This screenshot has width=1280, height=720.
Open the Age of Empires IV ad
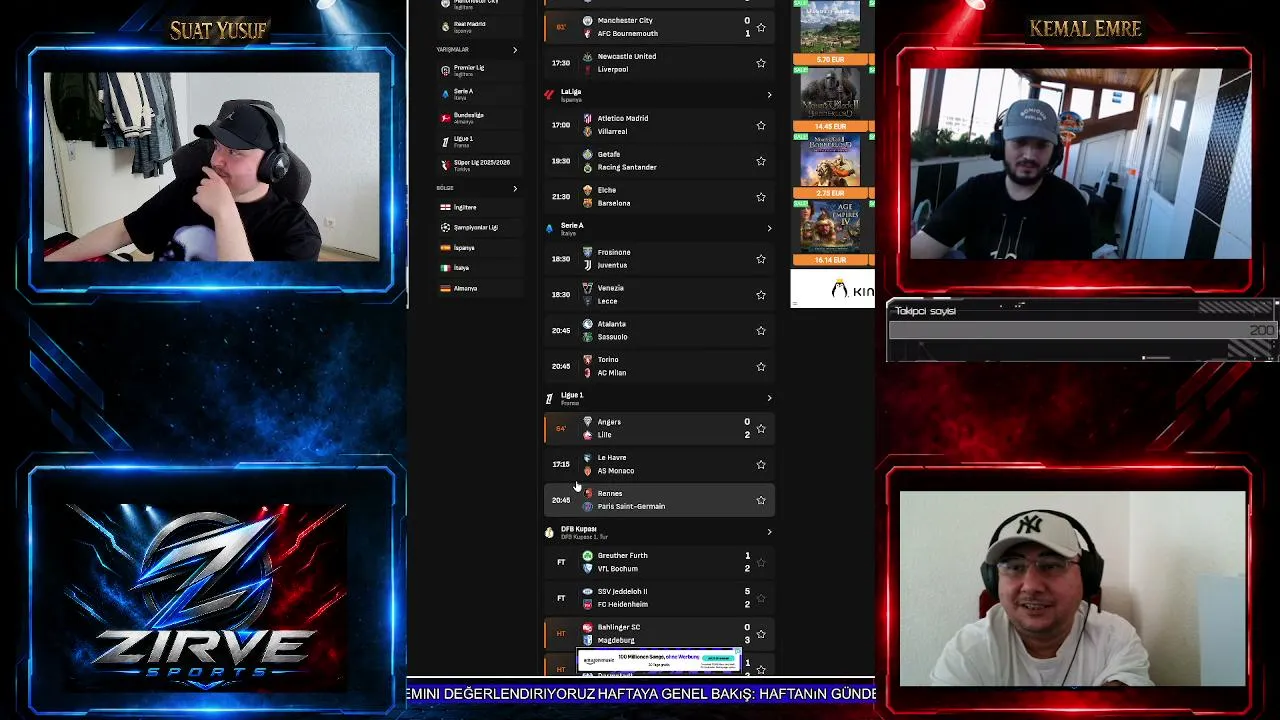click(x=831, y=232)
